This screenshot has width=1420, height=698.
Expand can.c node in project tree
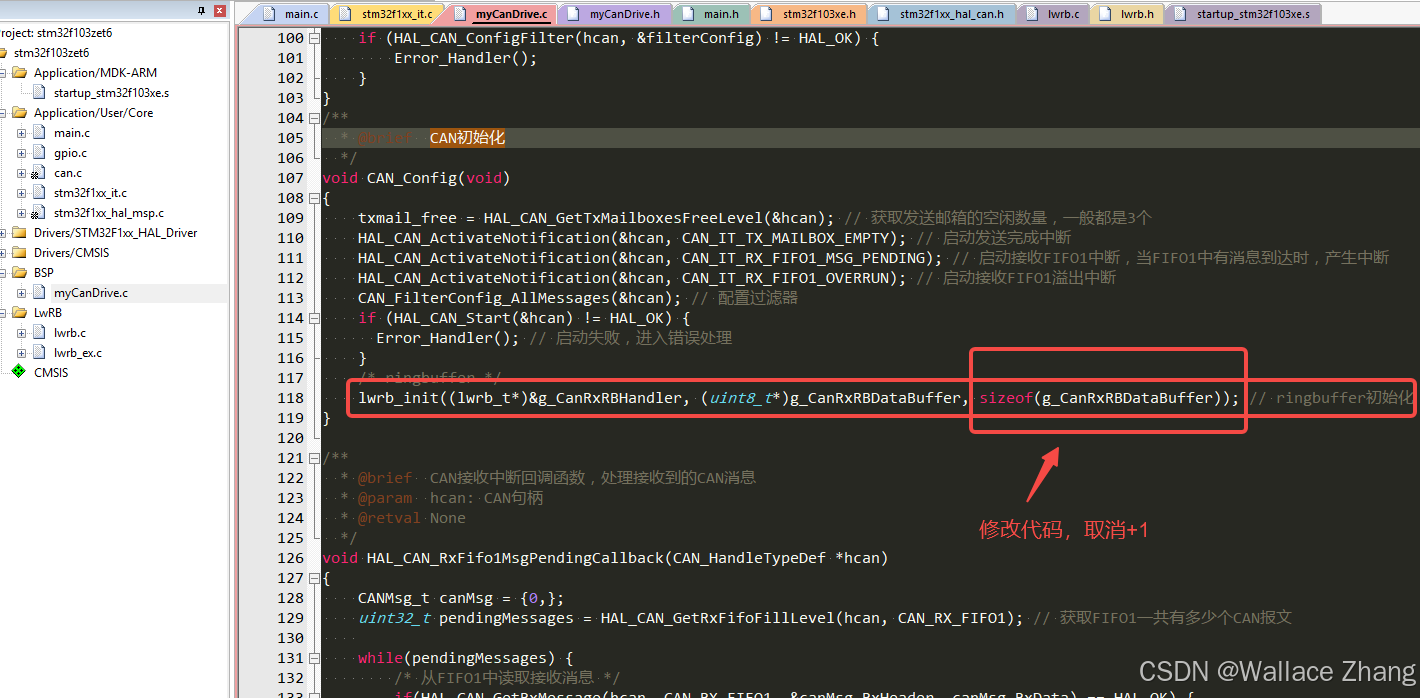tap(21, 173)
